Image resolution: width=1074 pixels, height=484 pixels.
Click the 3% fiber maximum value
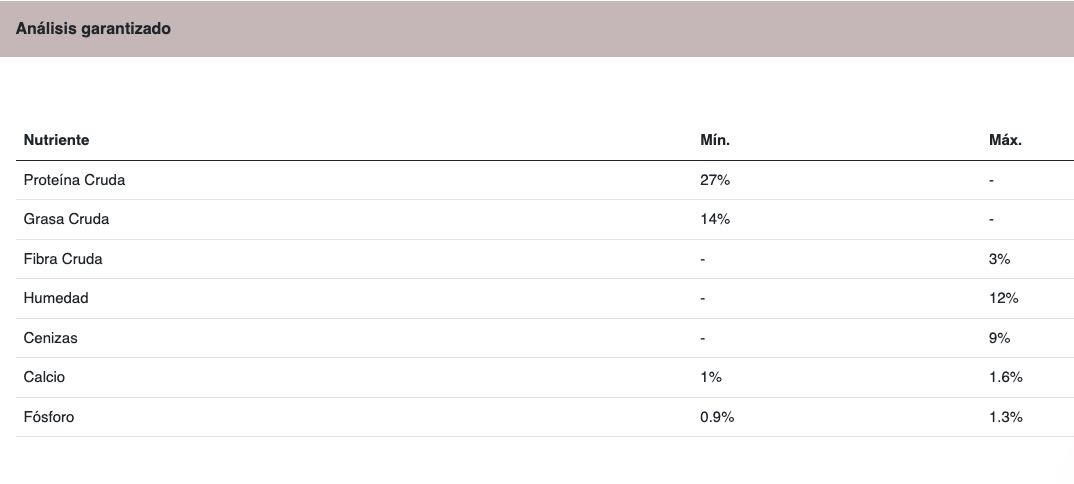coord(999,259)
